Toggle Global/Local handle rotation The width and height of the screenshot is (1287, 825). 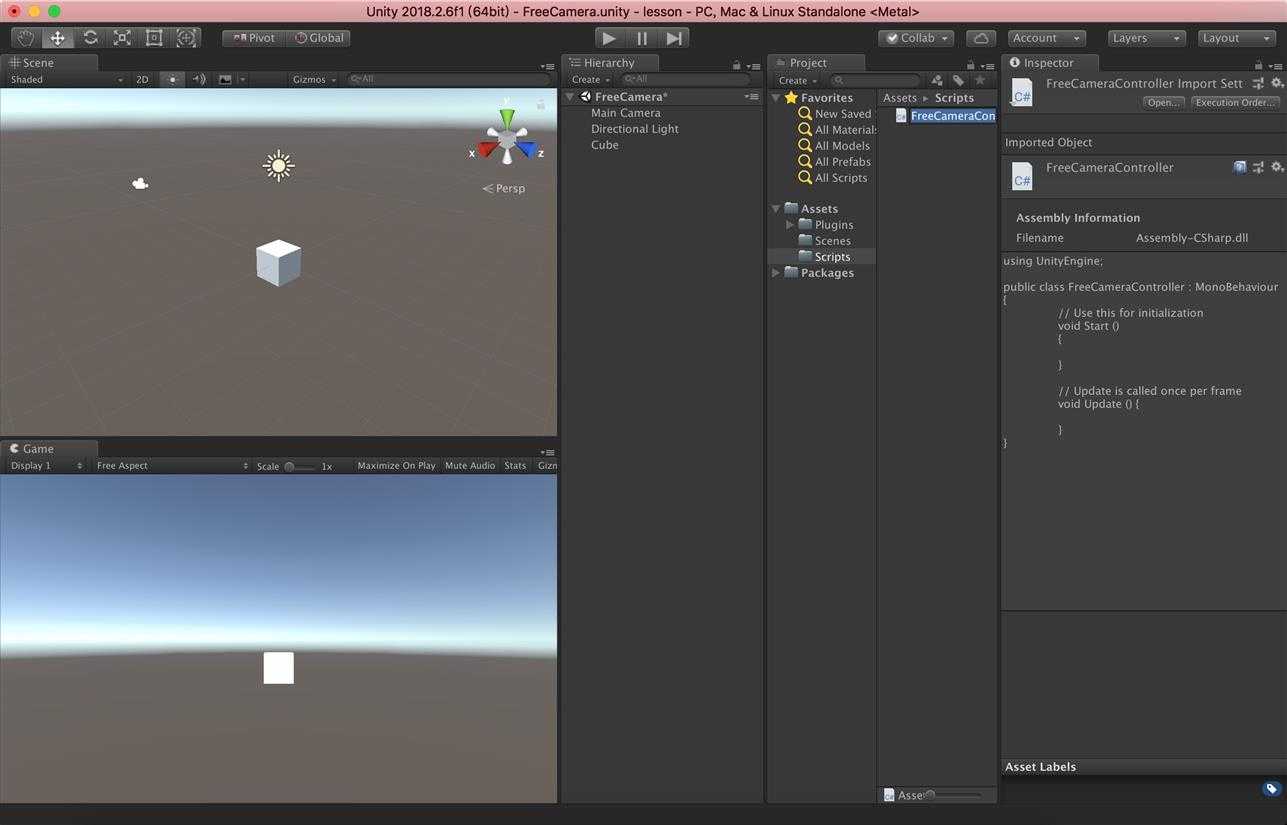pos(319,38)
